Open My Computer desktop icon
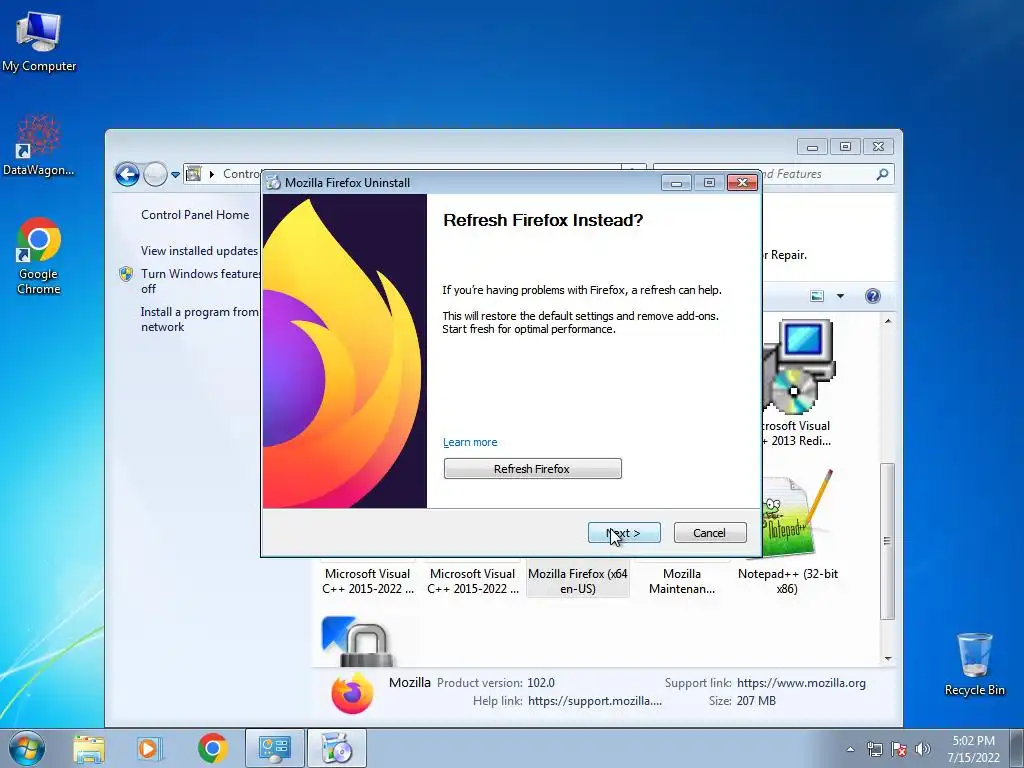 [x=38, y=41]
